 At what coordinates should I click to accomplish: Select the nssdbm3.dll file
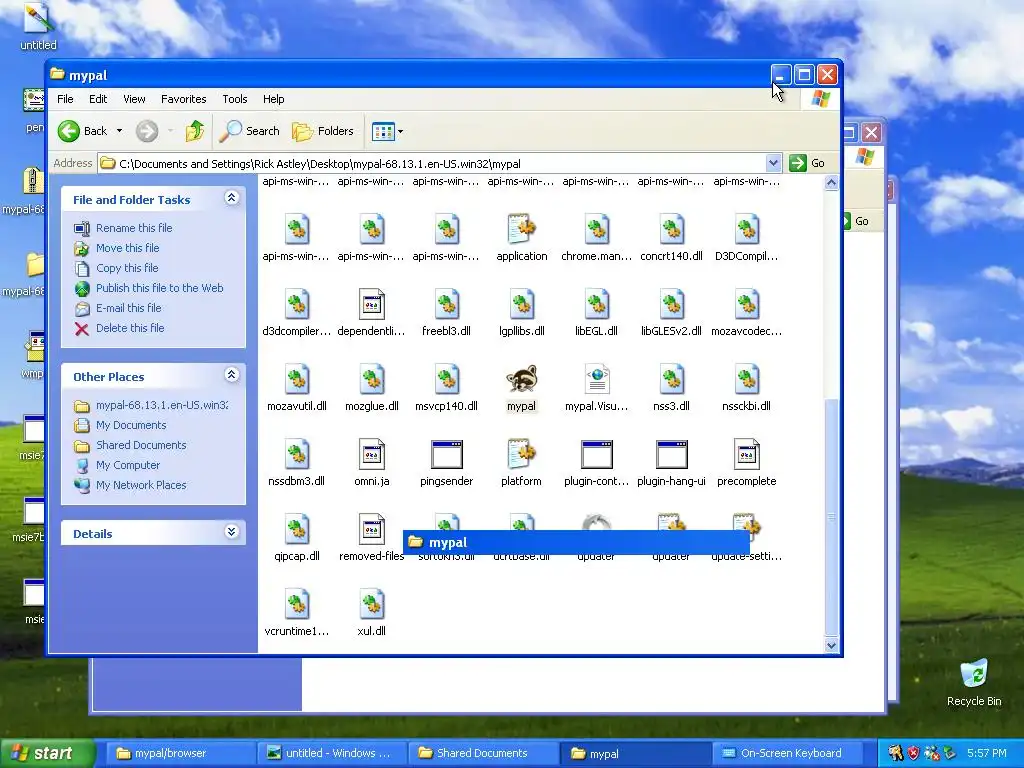click(296, 455)
